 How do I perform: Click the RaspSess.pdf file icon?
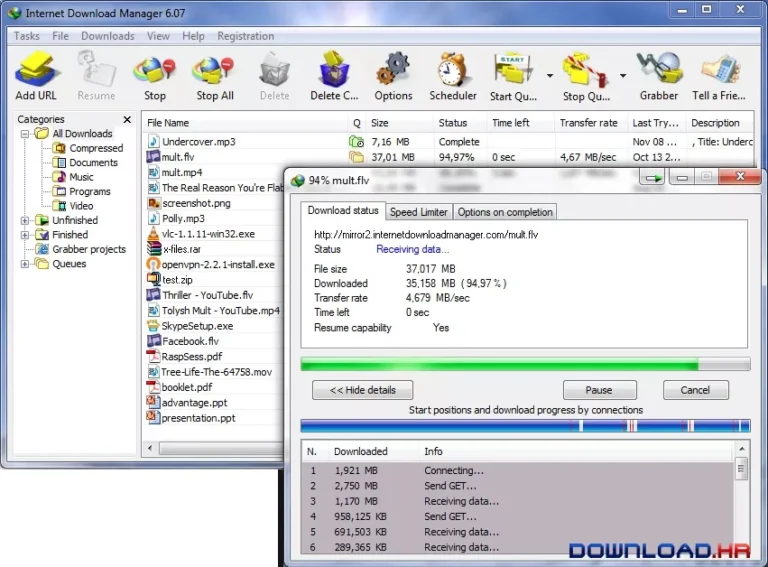(153, 356)
